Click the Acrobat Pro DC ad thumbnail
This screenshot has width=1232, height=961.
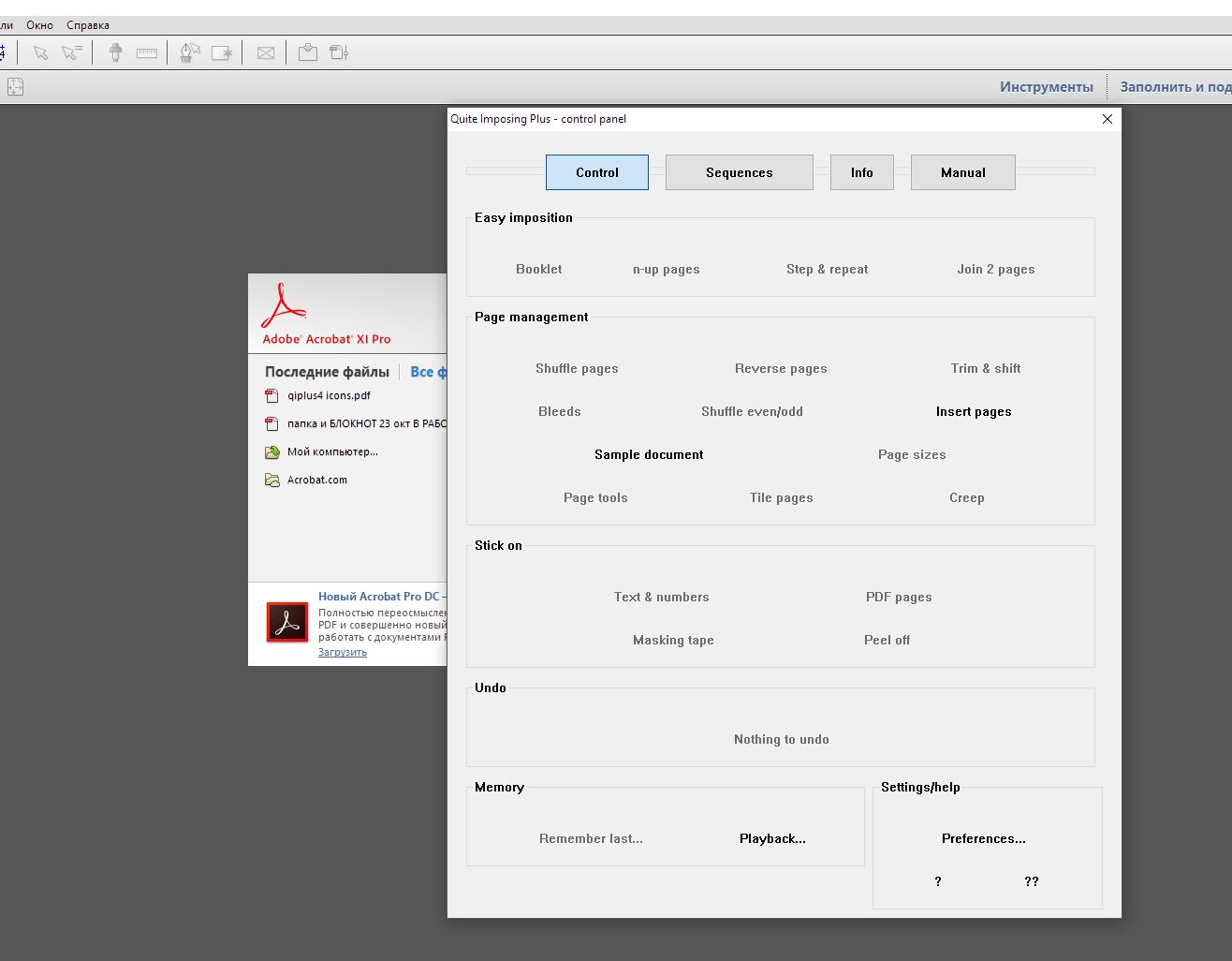[287, 622]
